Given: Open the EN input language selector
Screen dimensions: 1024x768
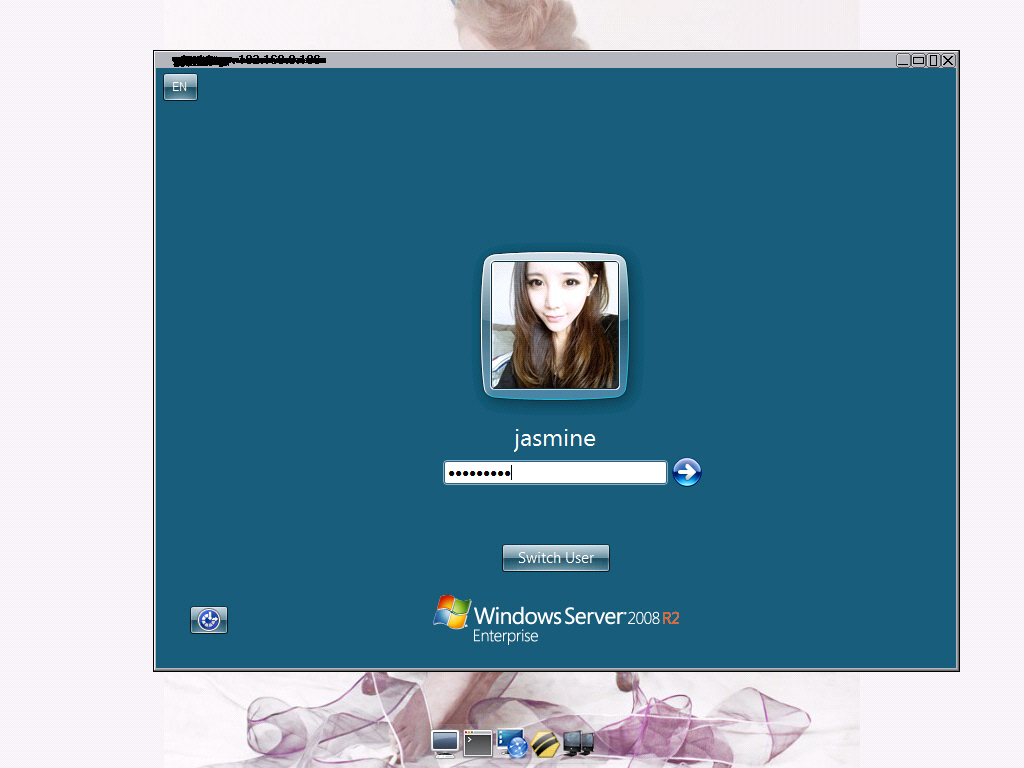Looking at the screenshot, I should pyautogui.click(x=180, y=87).
